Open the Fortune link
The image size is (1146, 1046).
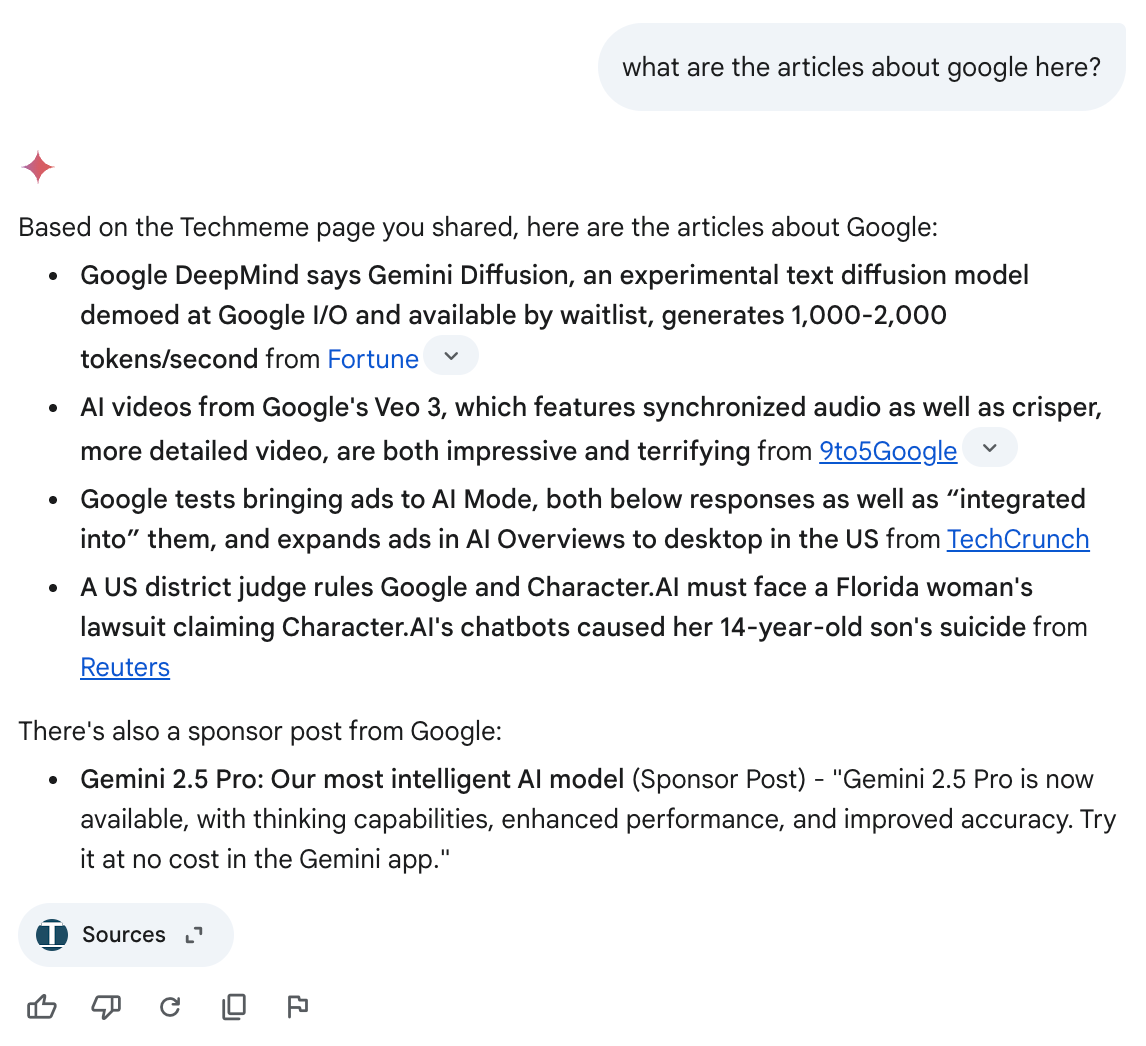point(373,359)
